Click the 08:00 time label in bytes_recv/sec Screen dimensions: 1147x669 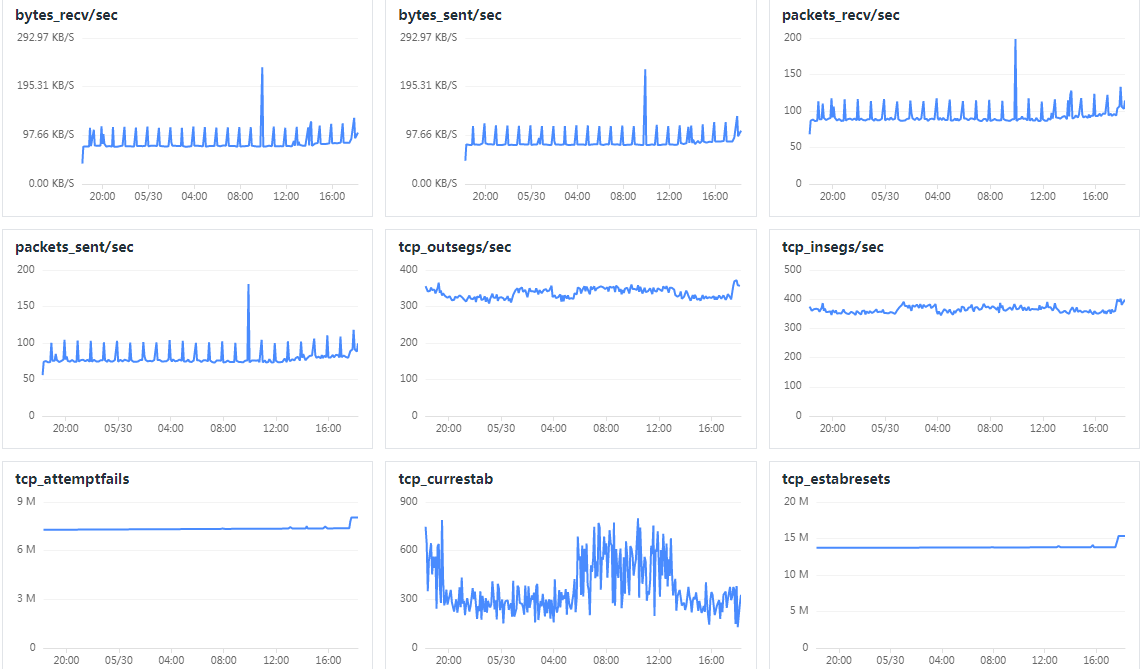click(x=240, y=197)
